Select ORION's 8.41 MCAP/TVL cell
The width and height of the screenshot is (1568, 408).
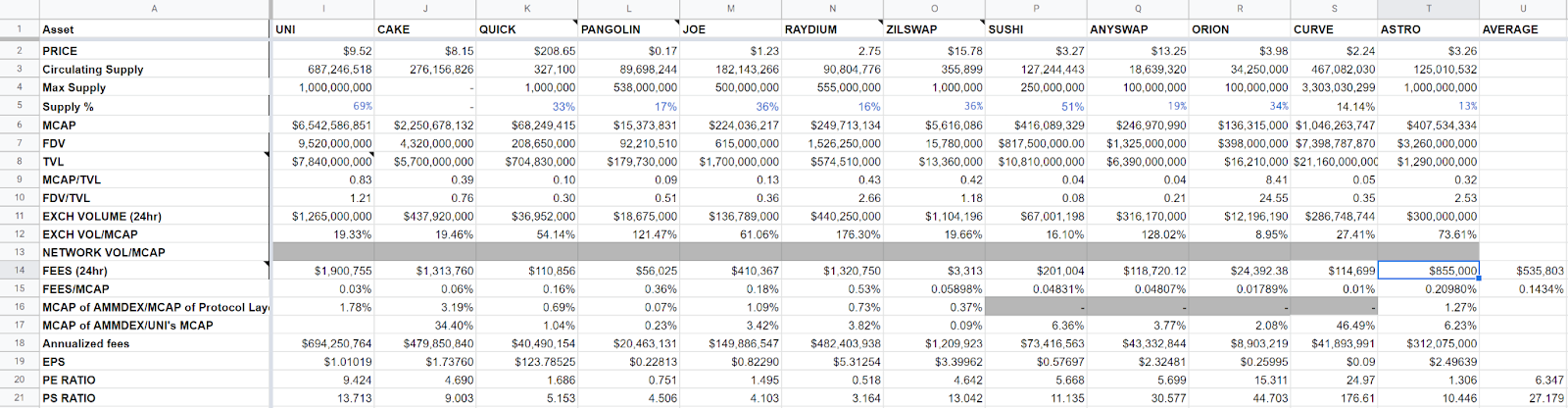pos(1239,179)
